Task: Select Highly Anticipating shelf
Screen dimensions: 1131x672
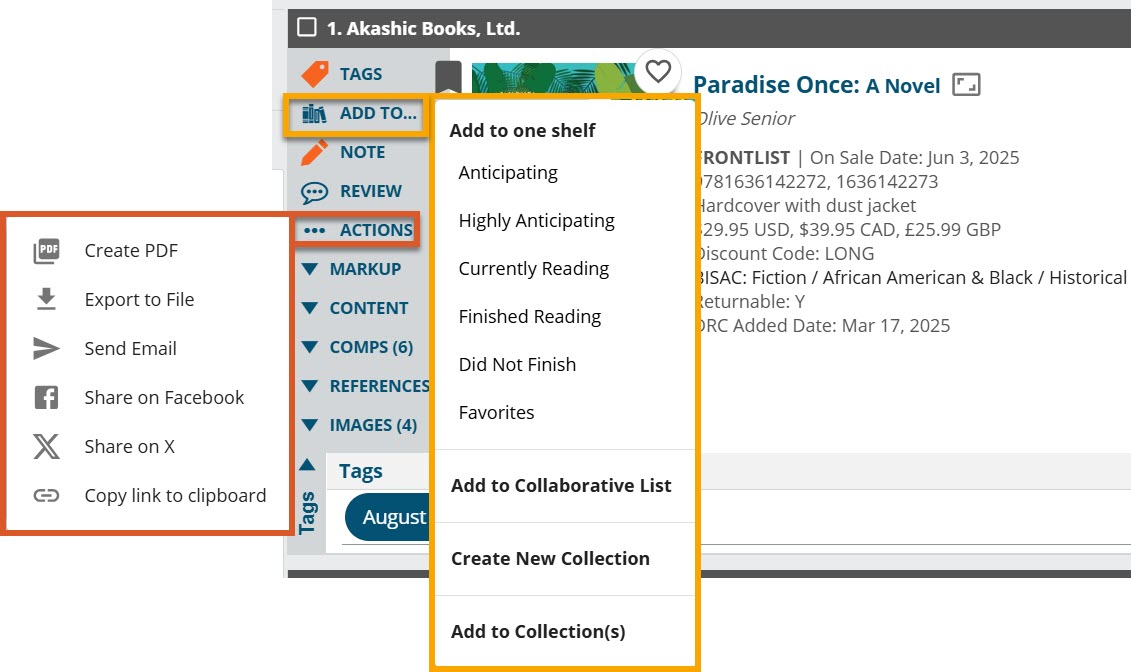Action: [x=536, y=221]
